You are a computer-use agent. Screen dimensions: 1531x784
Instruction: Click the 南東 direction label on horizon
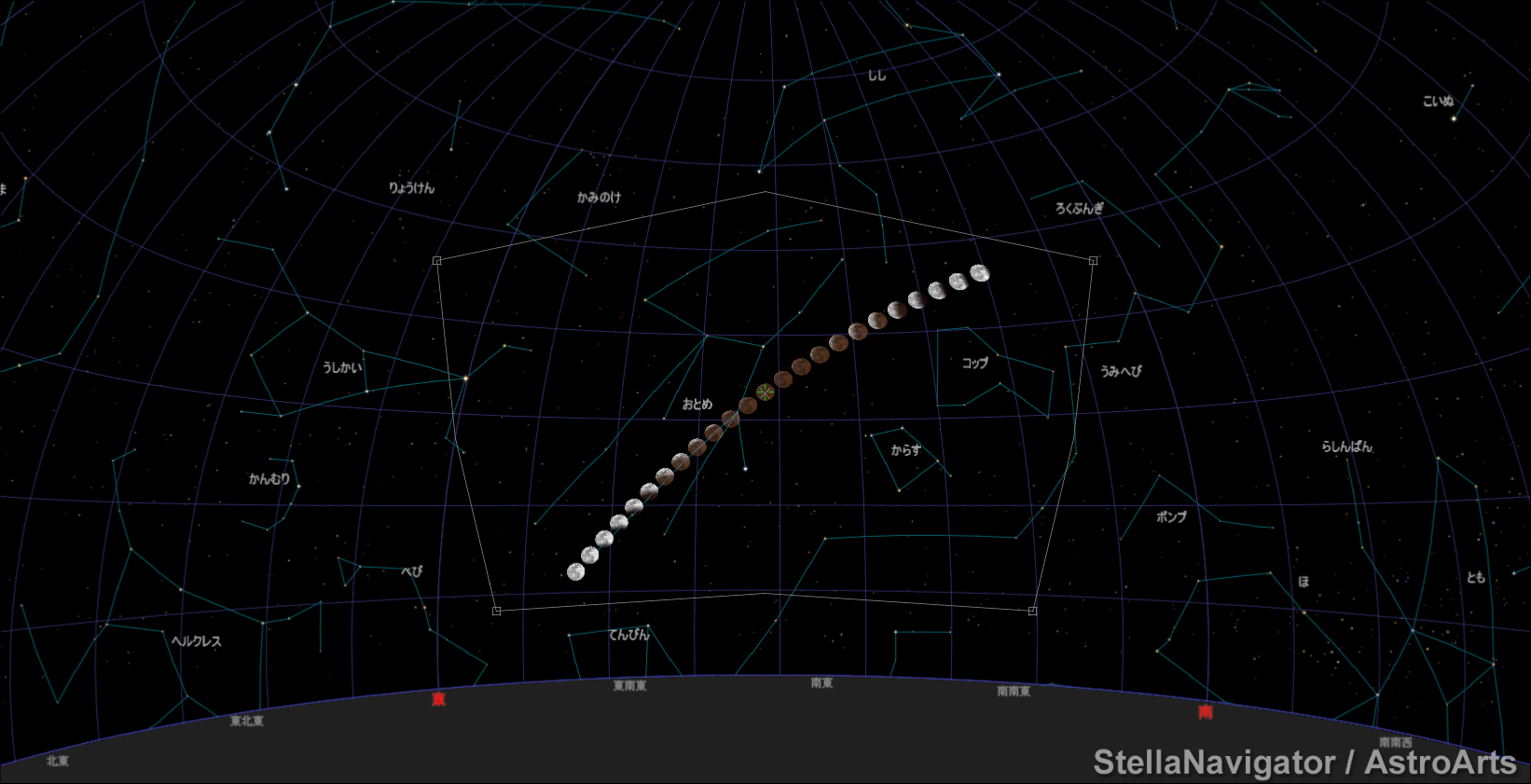(x=821, y=683)
